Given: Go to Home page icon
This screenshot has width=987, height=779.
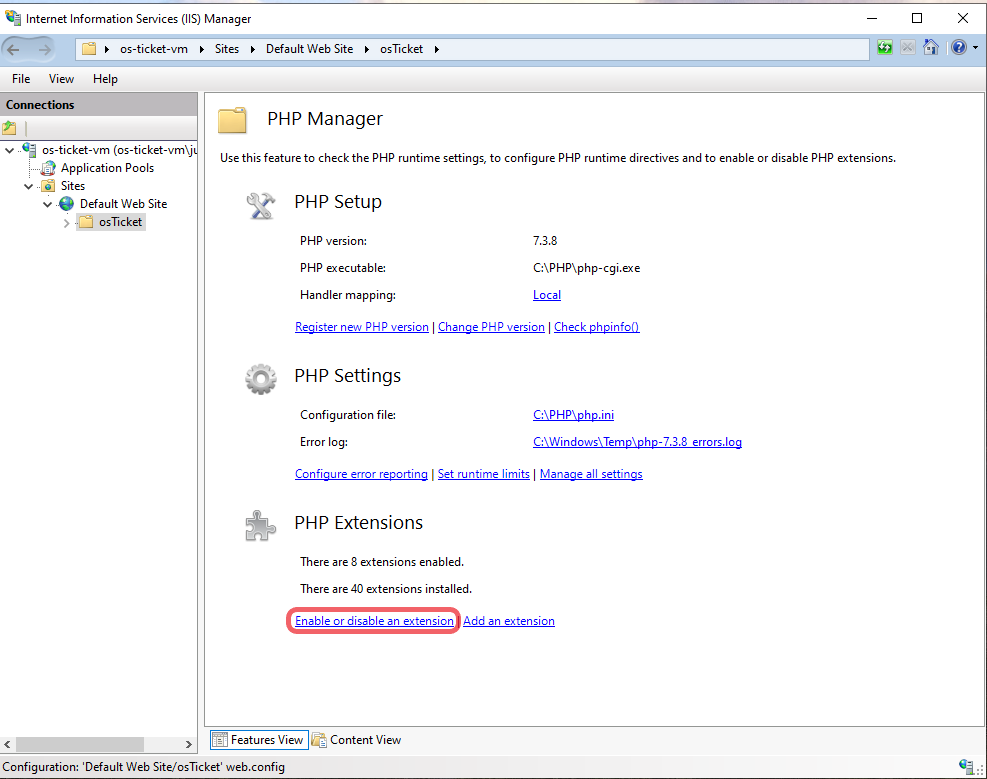Looking at the screenshot, I should coord(930,48).
